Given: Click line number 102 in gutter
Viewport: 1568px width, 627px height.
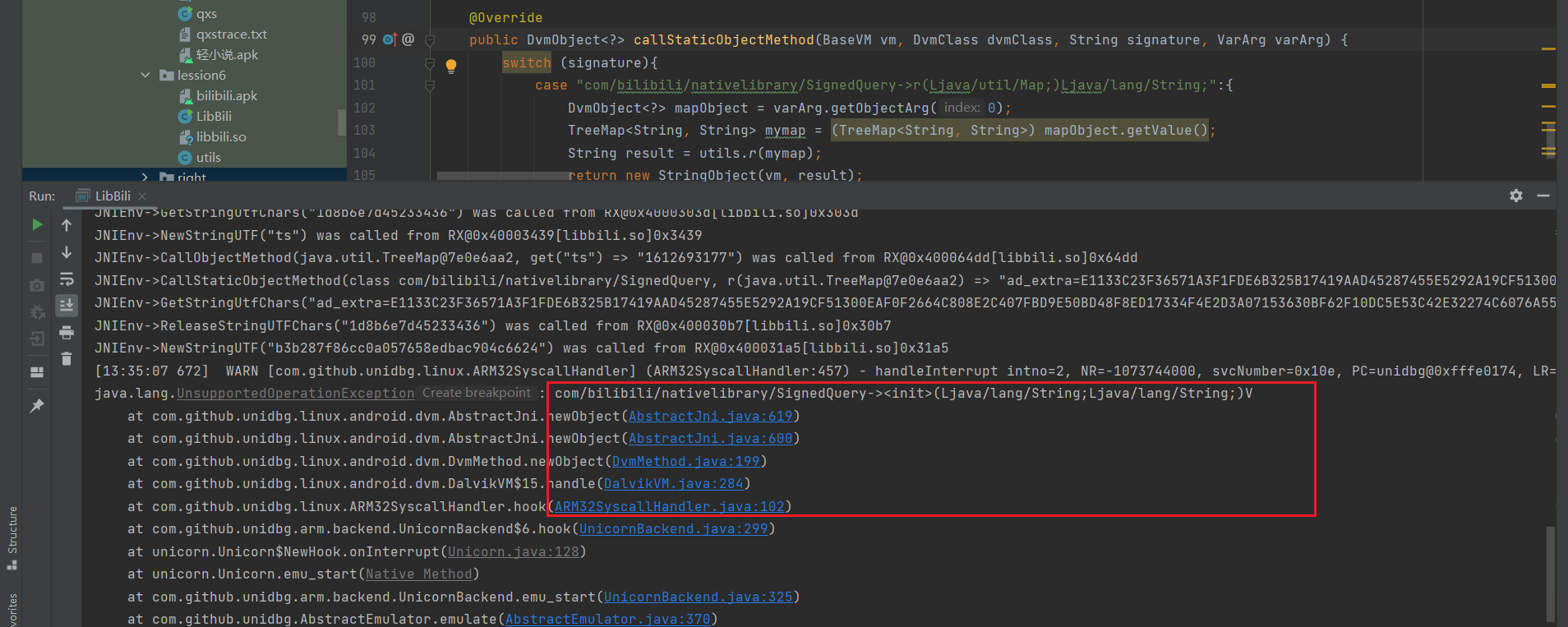Looking at the screenshot, I should [x=364, y=108].
